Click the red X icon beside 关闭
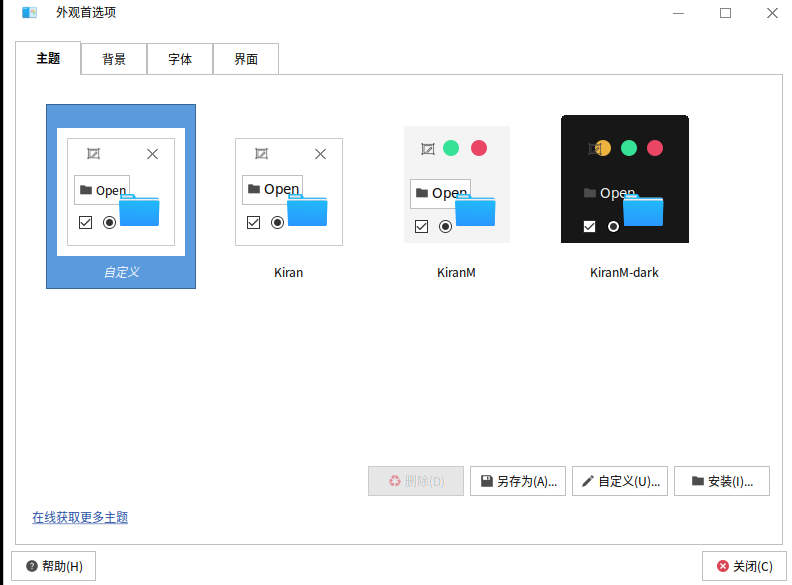 coord(723,566)
